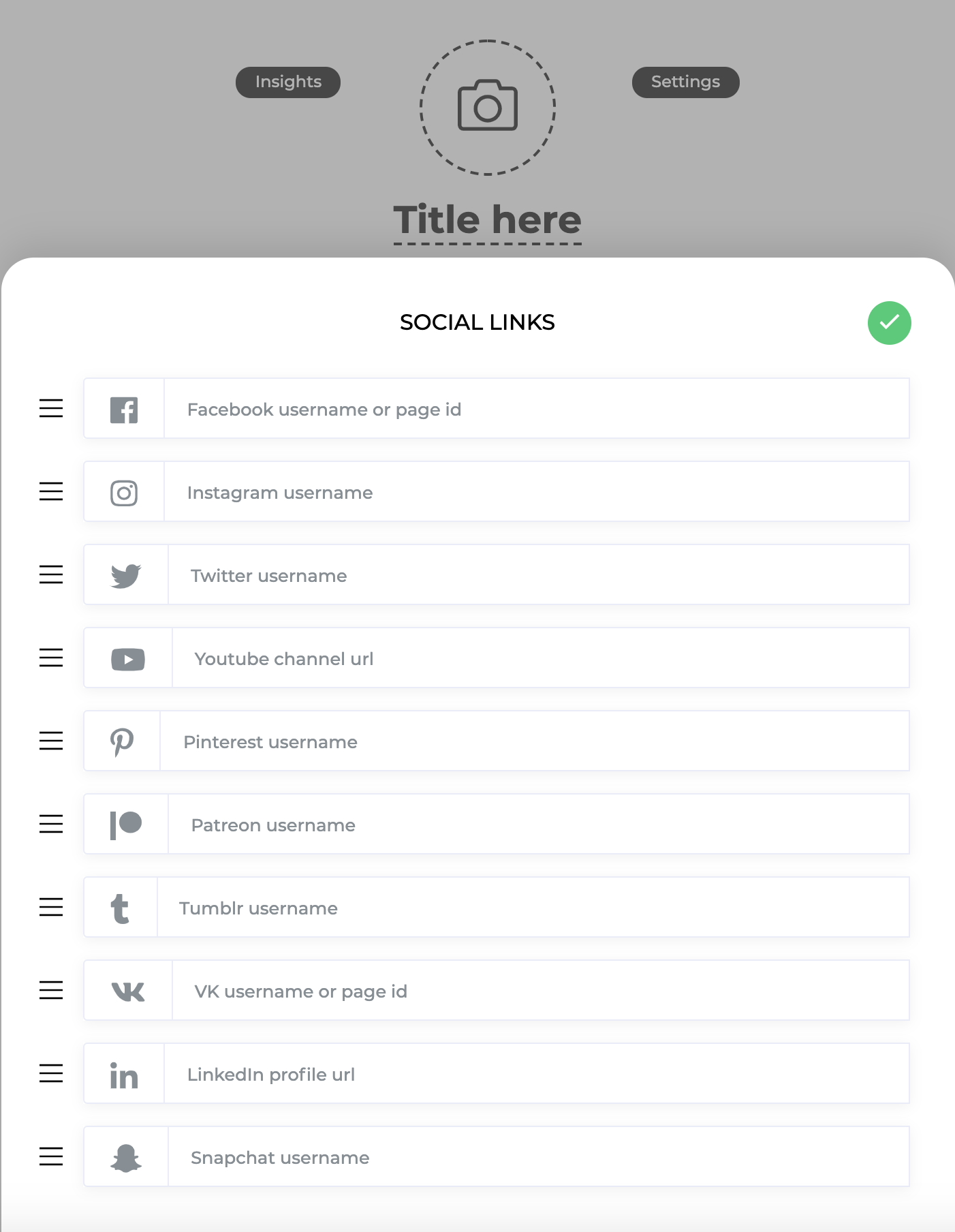This screenshot has height=1232, width=955.
Task: Click the VK logo icon
Action: [x=128, y=991]
